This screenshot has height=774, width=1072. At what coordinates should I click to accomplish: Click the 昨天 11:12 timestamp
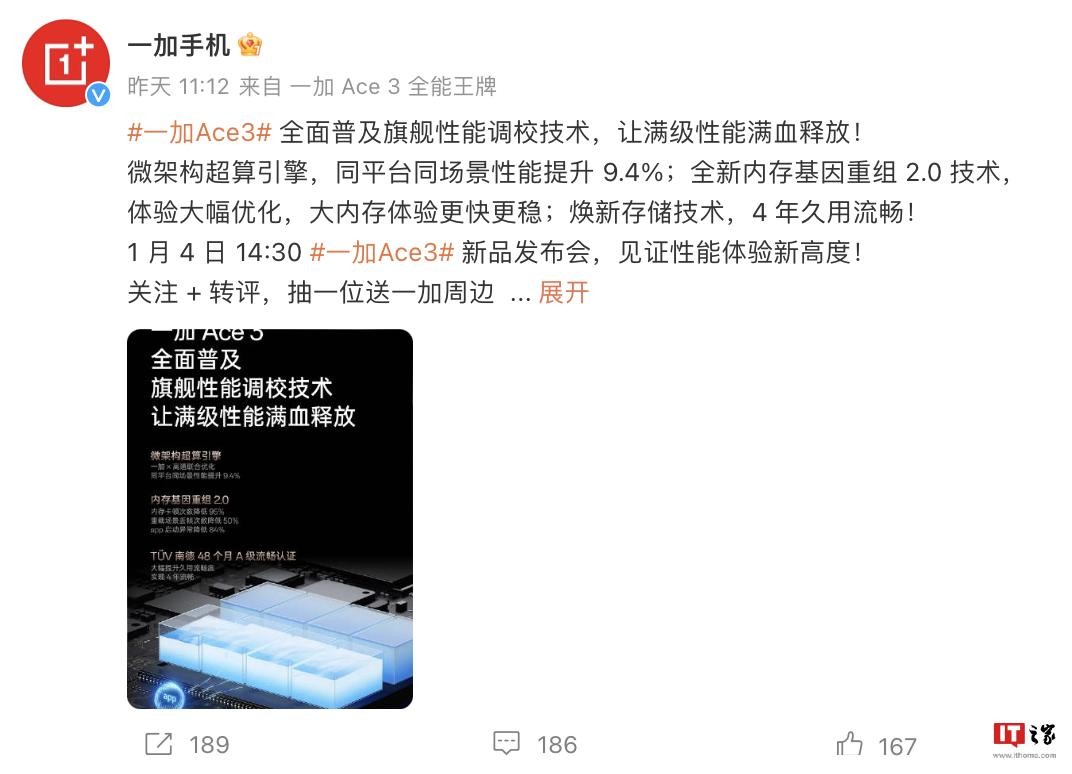(178, 87)
